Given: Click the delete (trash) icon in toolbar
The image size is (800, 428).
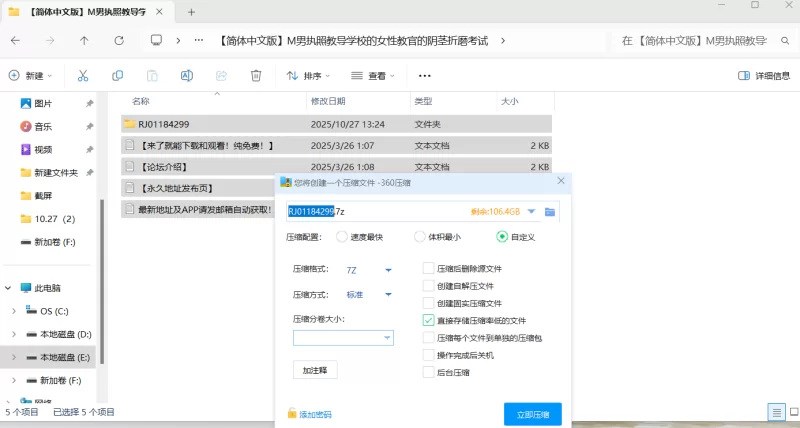Looking at the screenshot, I should (x=256, y=76).
